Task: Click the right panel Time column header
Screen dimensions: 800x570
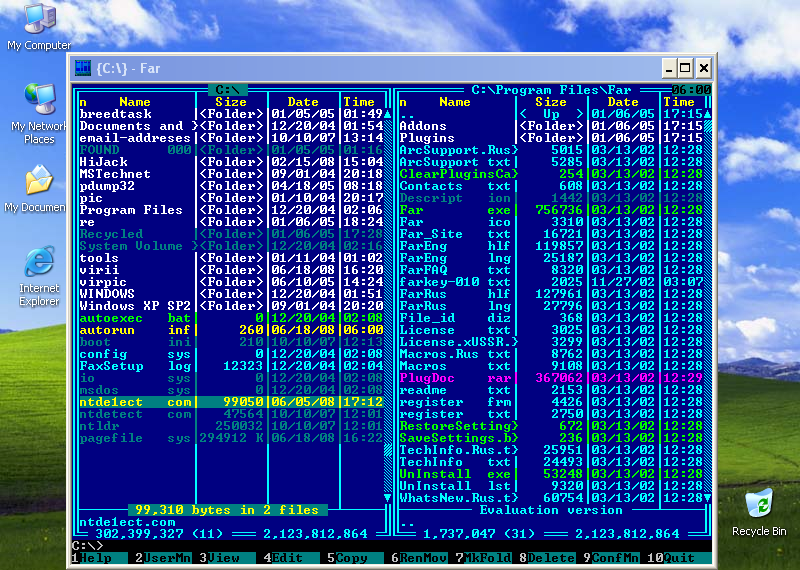Action: [x=679, y=102]
